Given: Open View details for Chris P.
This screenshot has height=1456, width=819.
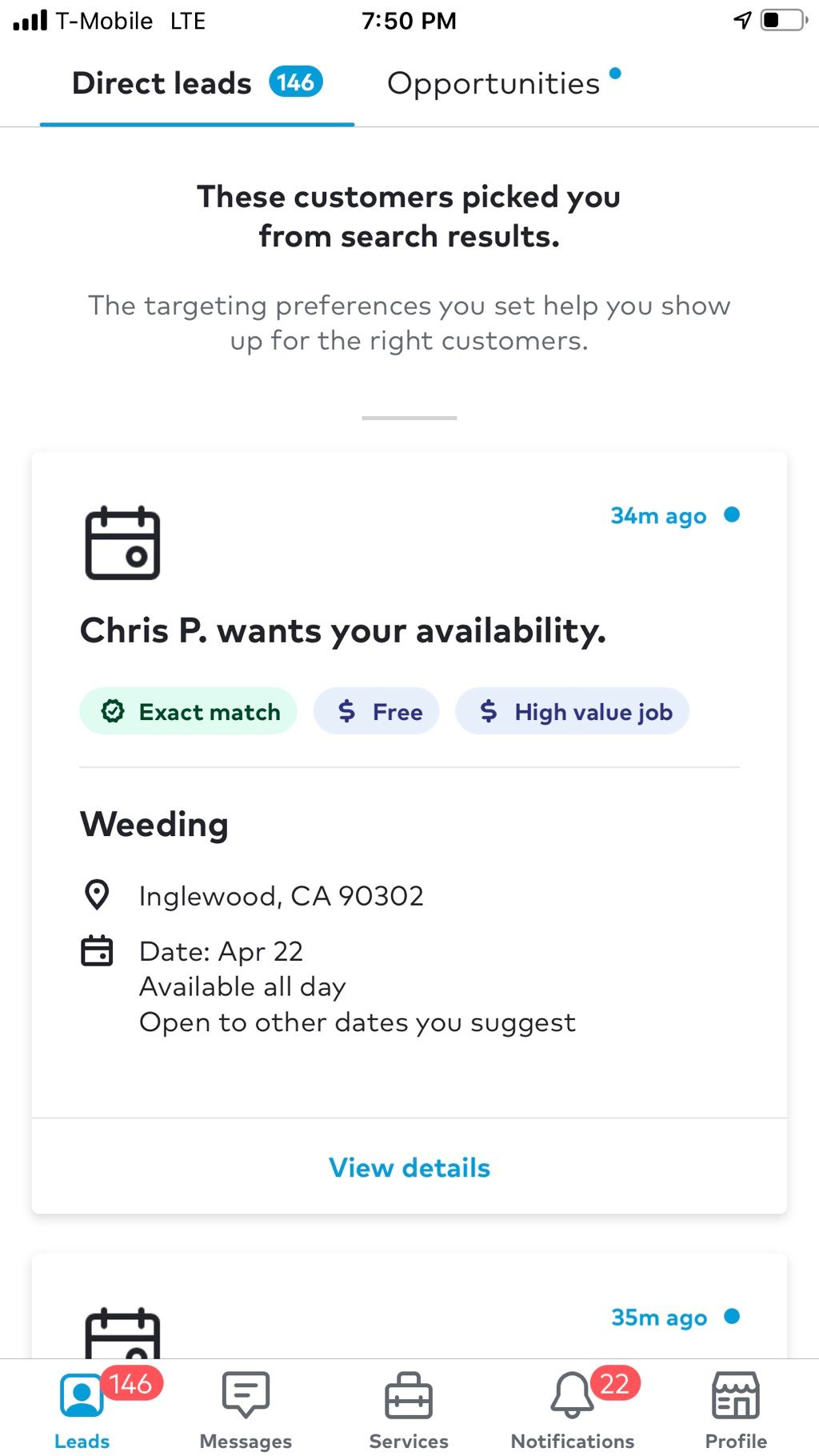Looking at the screenshot, I should [409, 1167].
